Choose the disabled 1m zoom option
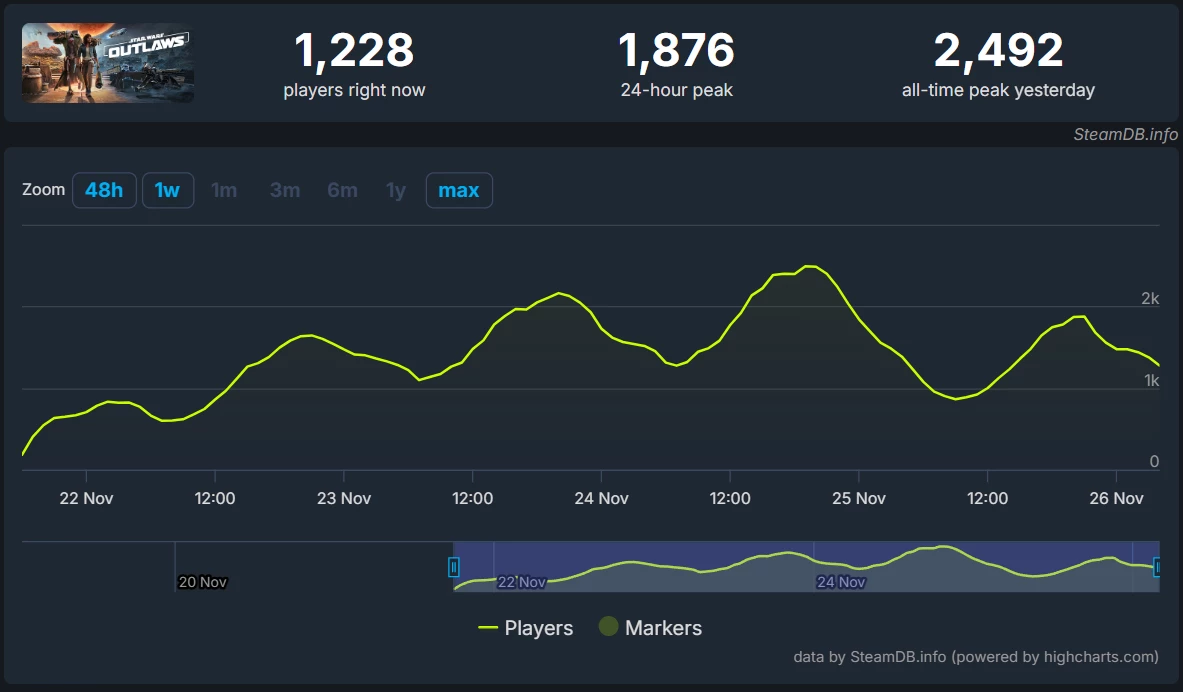 click(x=224, y=190)
